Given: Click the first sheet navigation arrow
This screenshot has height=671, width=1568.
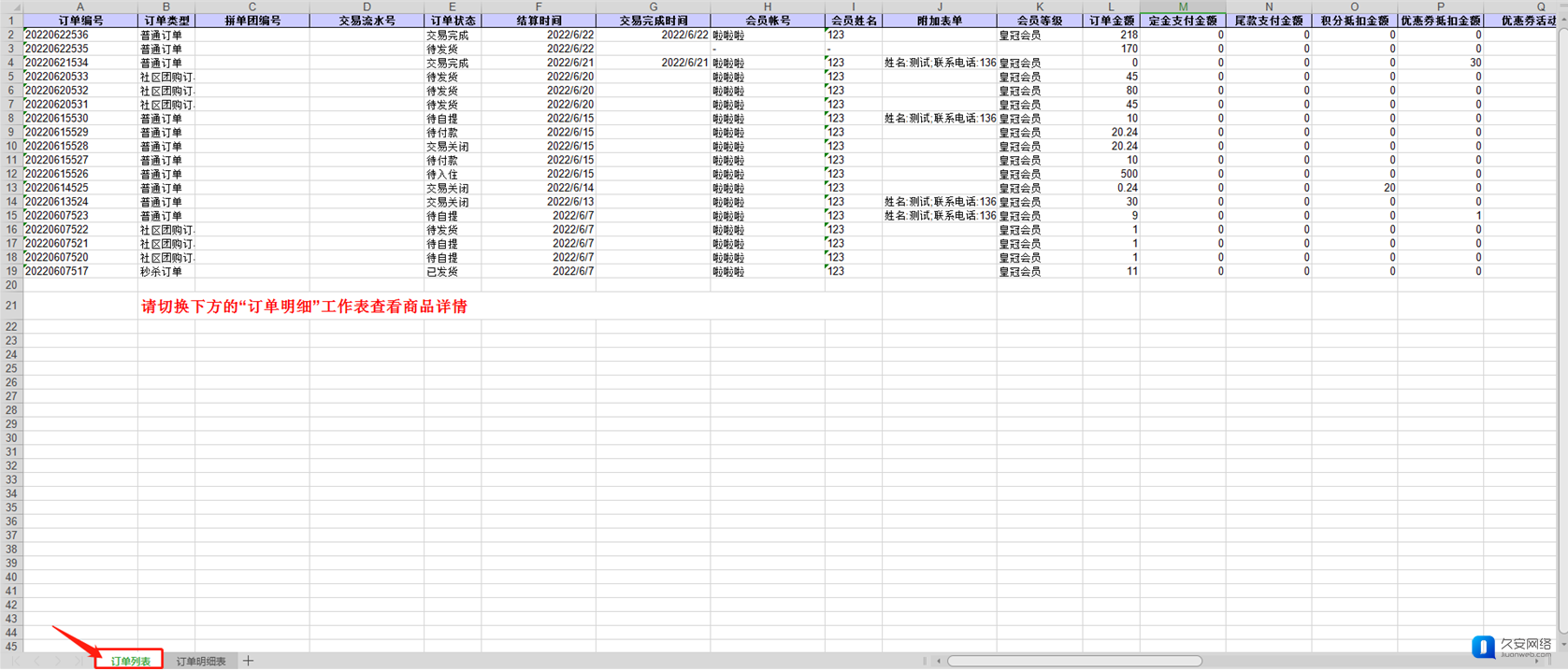Looking at the screenshot, I should (17, 661).
